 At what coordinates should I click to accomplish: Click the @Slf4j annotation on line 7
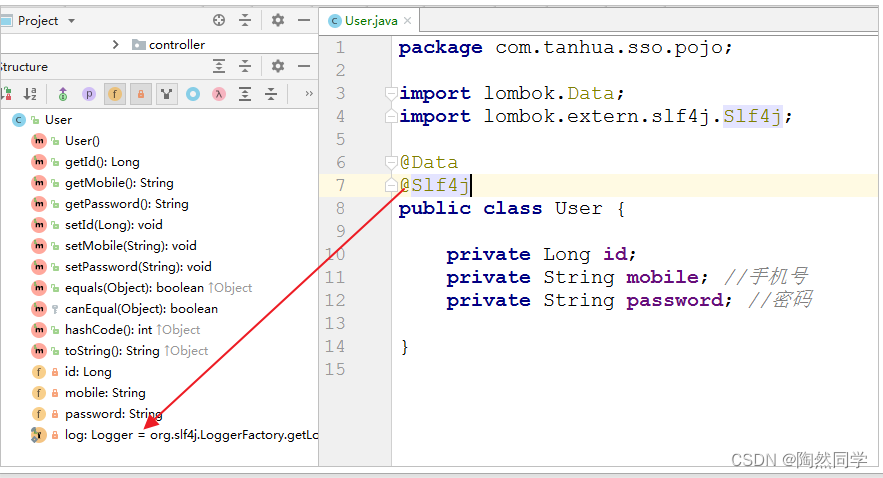click(434, 185)
